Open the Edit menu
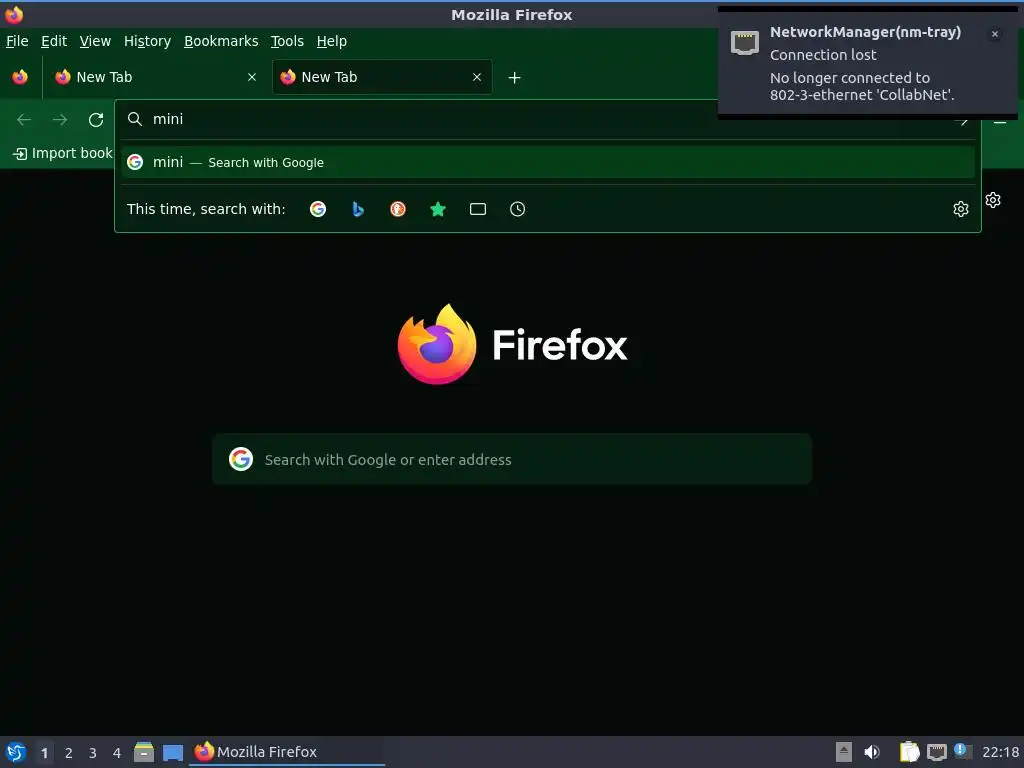This screenshot has height=768, width=1024. point(54,41)
